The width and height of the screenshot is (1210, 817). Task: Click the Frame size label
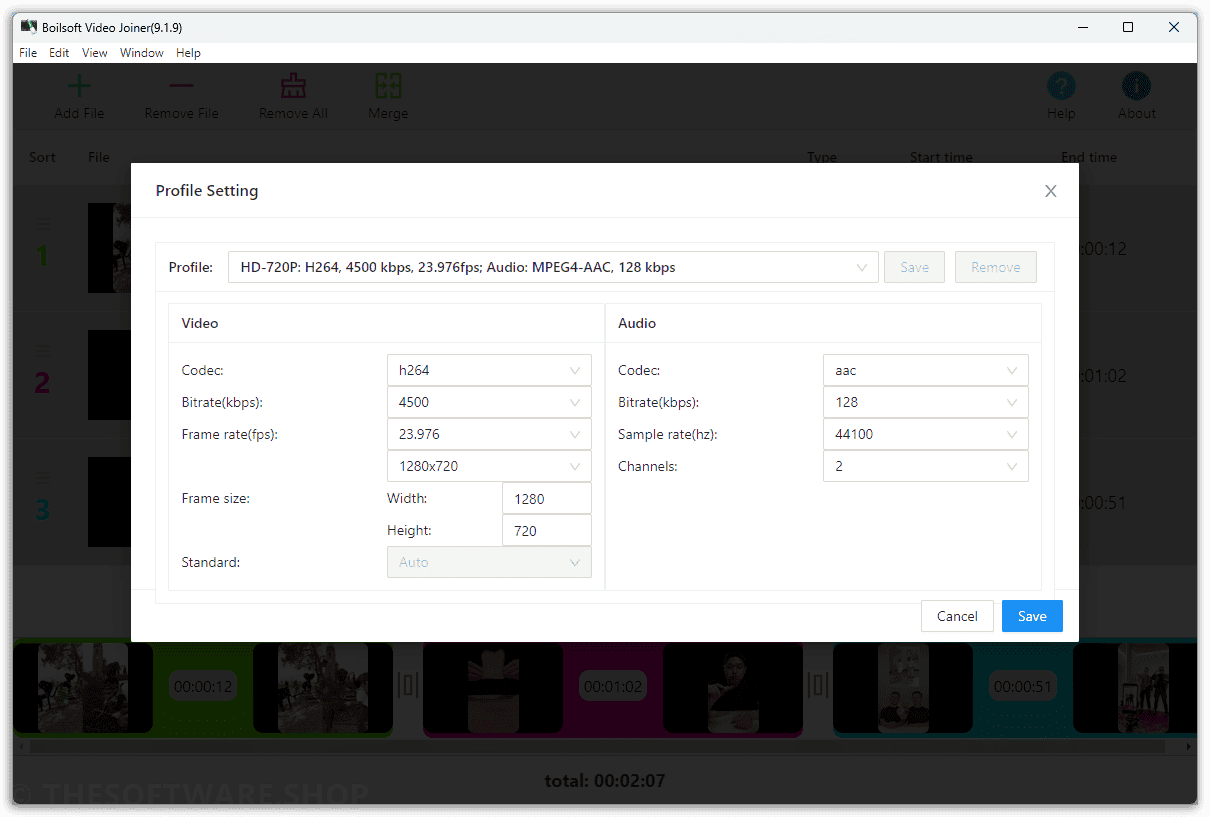point(216,498)
